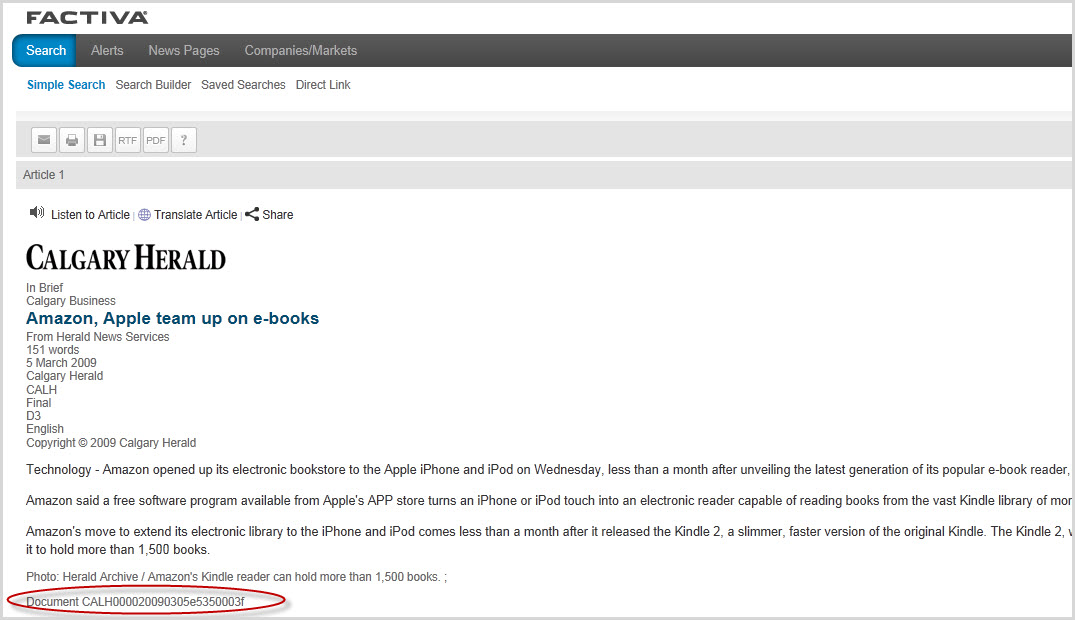Save the article with the floppy disk icon

point(100,140)
